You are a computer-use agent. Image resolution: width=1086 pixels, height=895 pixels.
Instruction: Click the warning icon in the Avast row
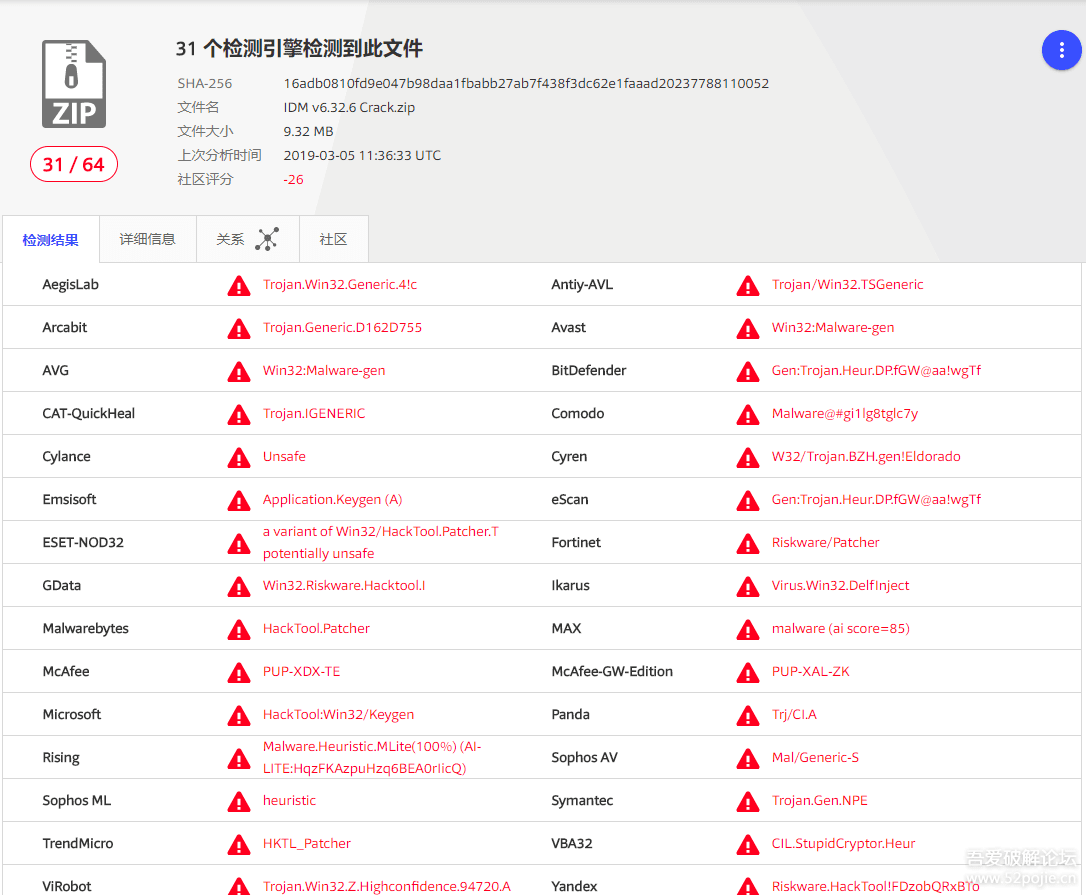pos(748,328)
